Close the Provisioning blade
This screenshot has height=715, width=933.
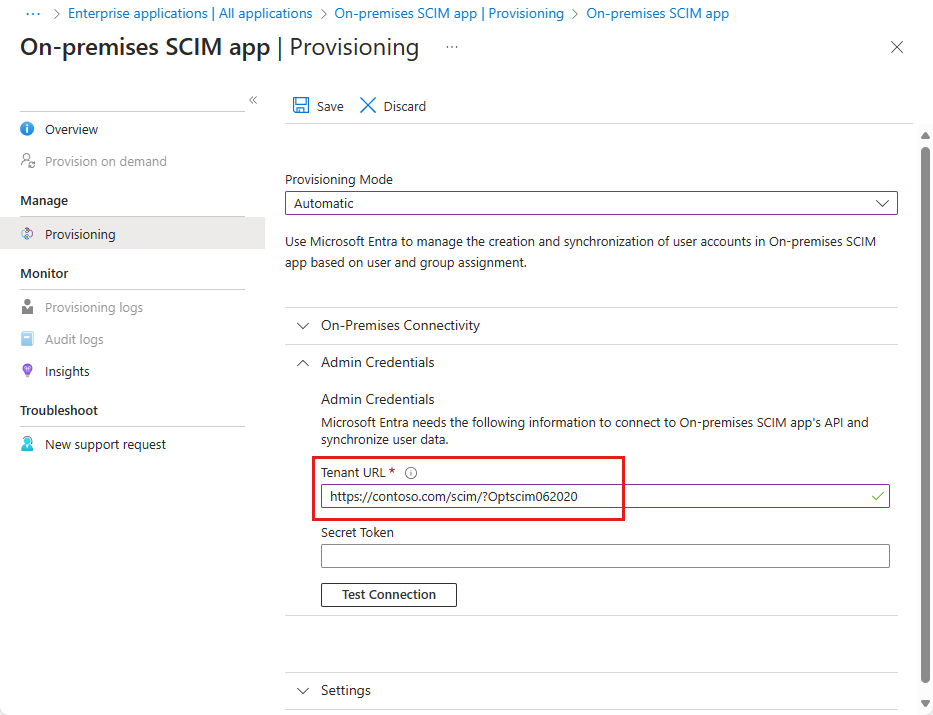[897, 47]
